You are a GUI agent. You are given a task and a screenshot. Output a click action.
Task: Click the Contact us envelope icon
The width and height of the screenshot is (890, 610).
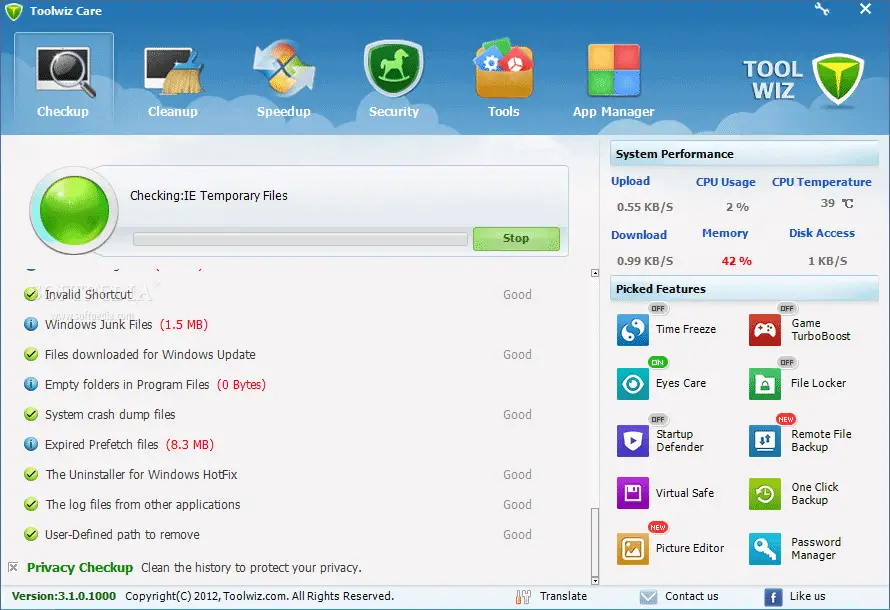point(648,597)
